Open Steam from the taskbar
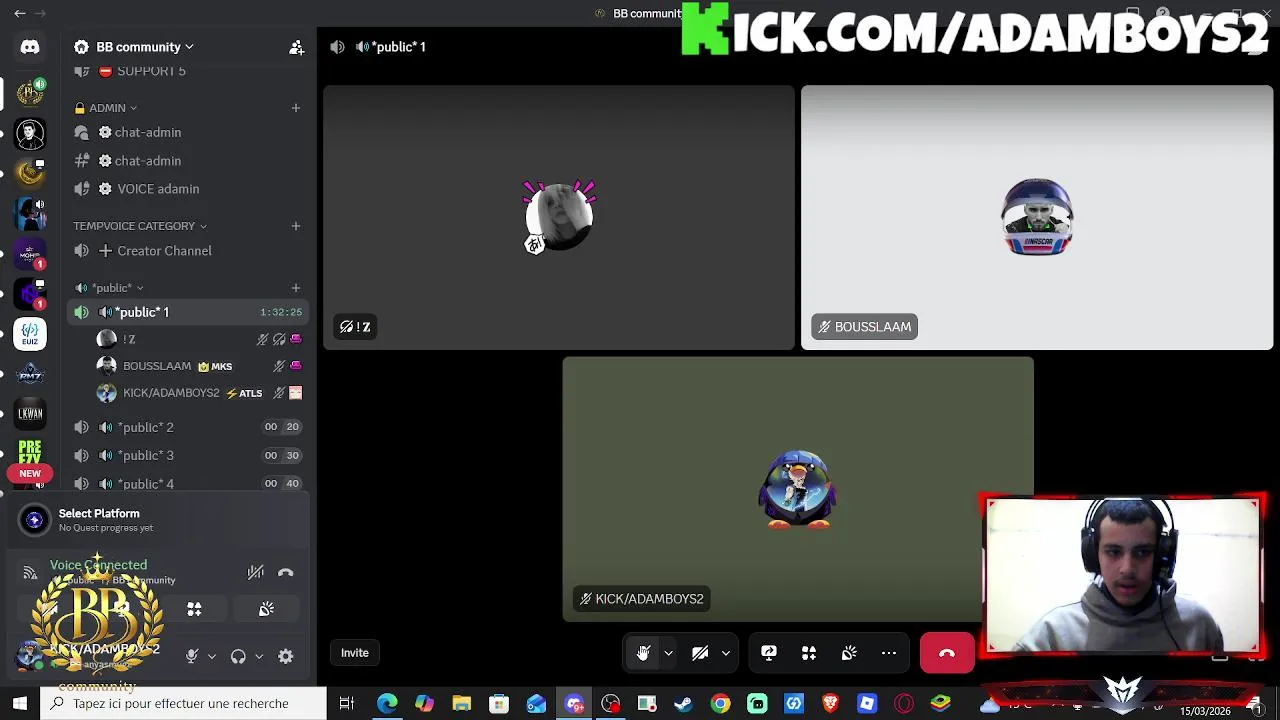 [x=683, y=704]
